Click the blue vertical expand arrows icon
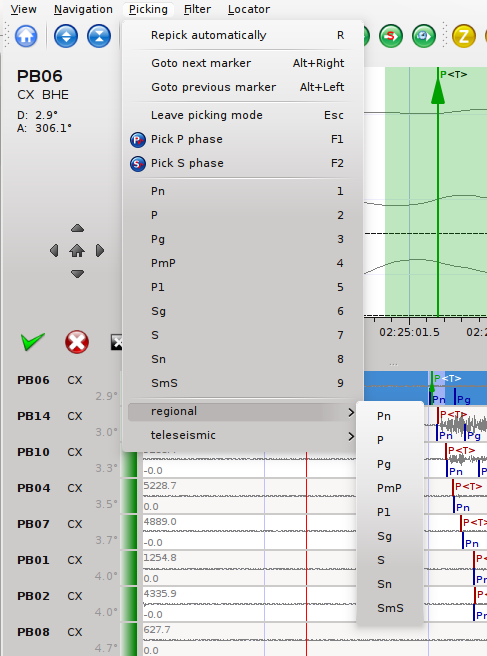 tap(66, 36)
